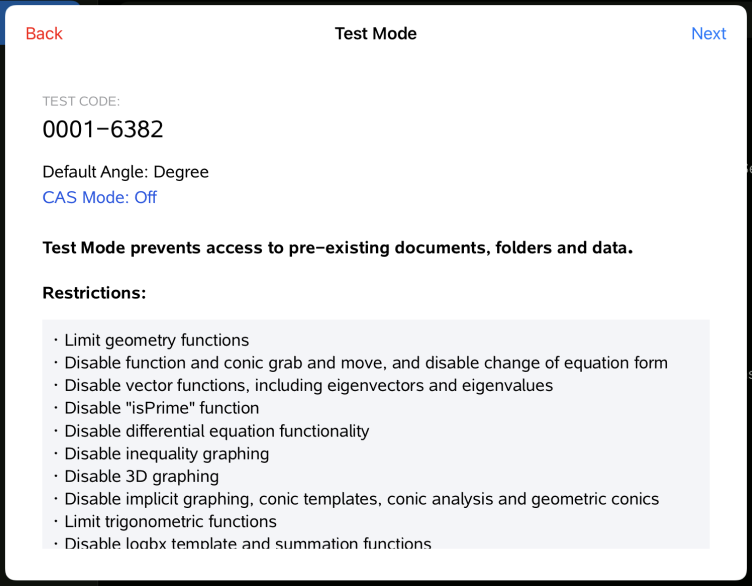Select the Disable 3D graphing restriction
The image size is (752, 586).
[x=142, y=476]
